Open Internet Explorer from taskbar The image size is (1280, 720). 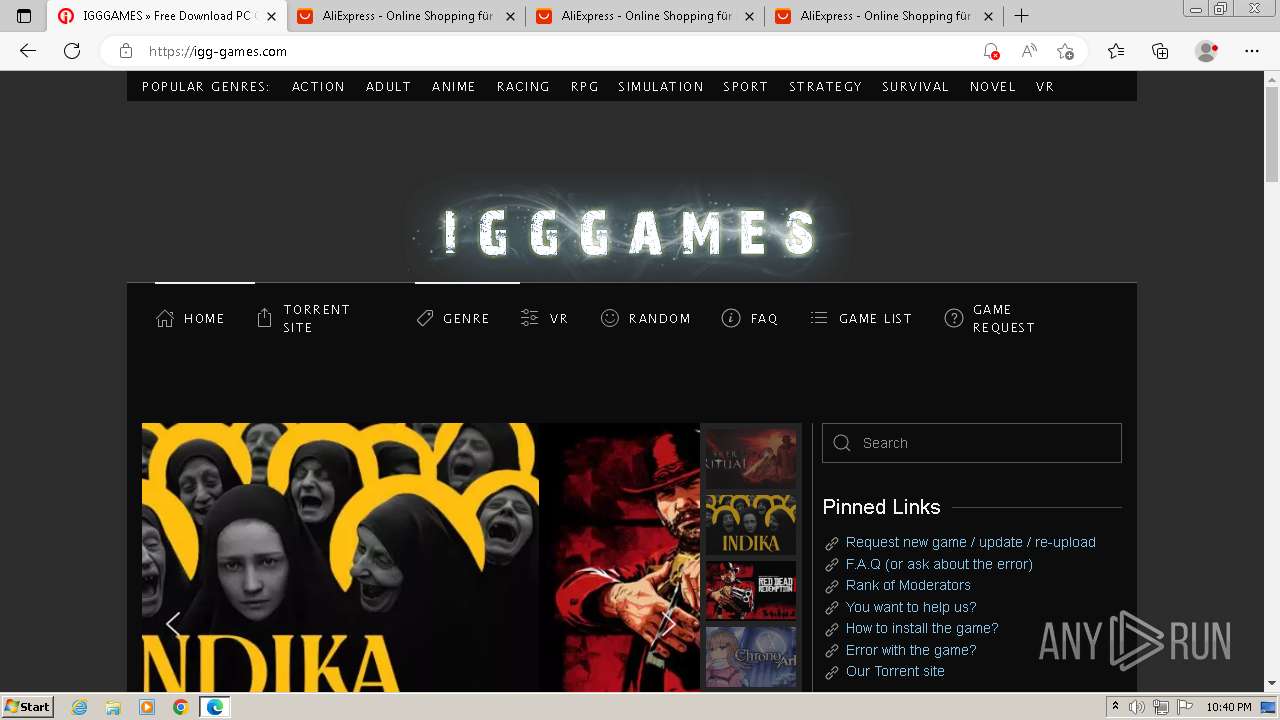click(80, 707)
